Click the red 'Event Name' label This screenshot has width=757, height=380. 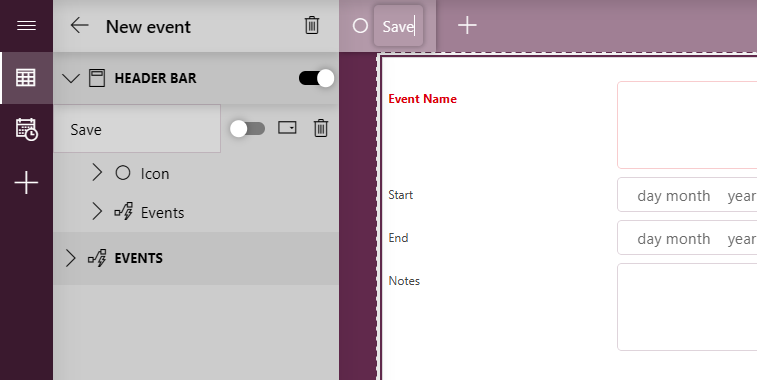click(x=422, y=99)
